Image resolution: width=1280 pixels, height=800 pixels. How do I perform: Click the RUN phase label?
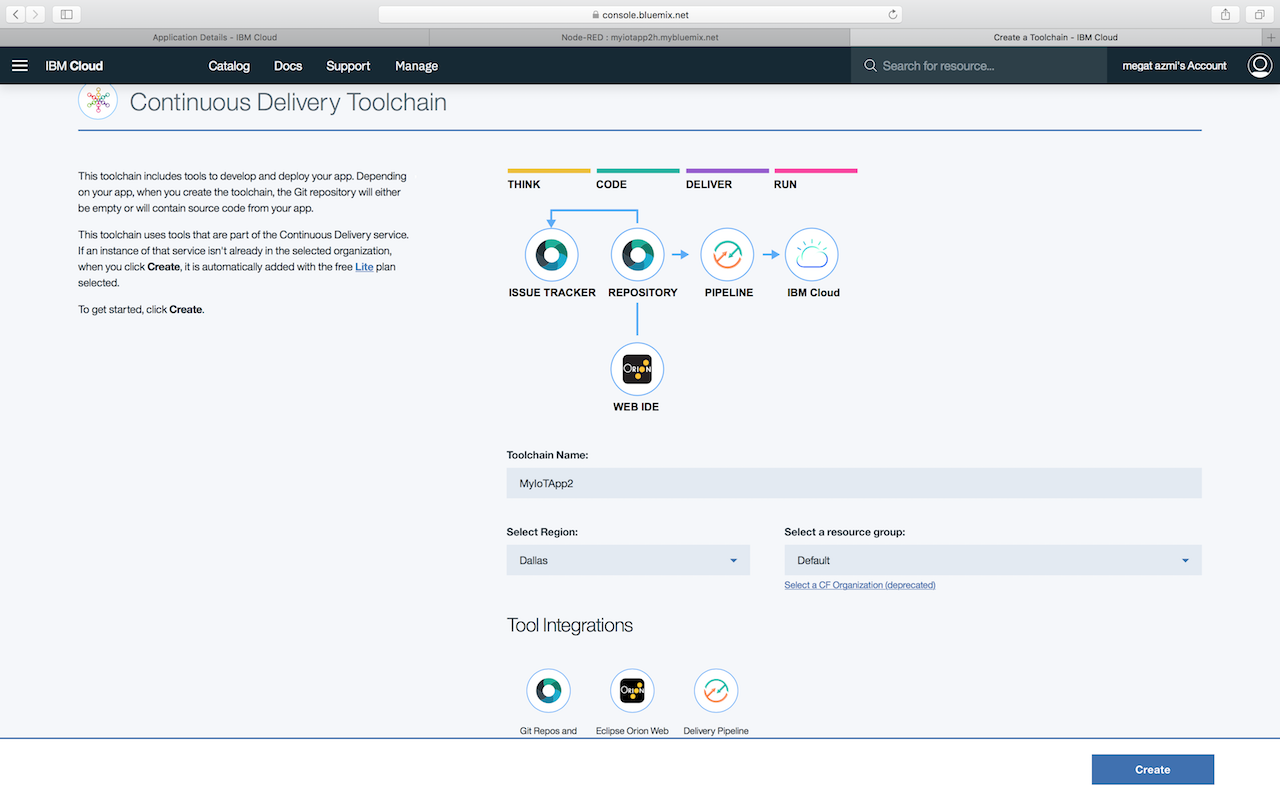[785, 184]
